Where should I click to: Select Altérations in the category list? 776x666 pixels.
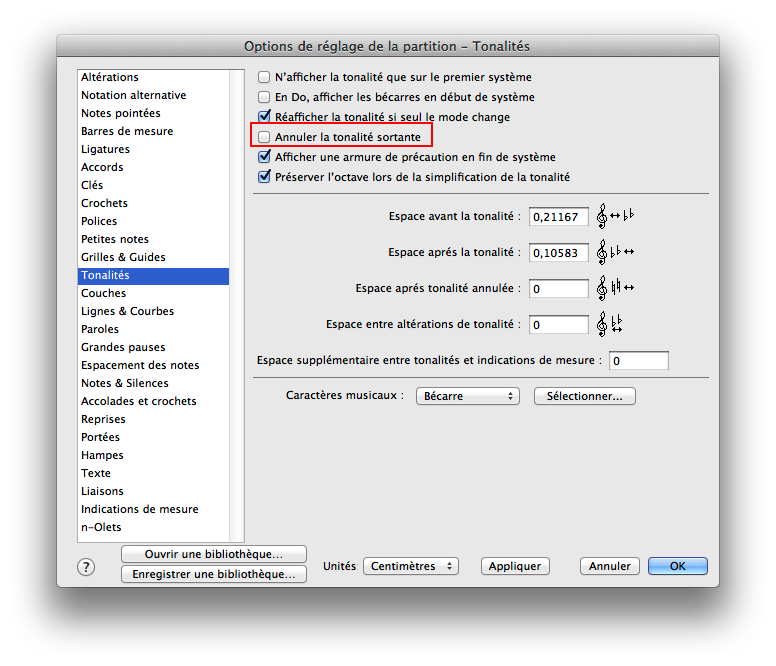[x=110, y=77]
